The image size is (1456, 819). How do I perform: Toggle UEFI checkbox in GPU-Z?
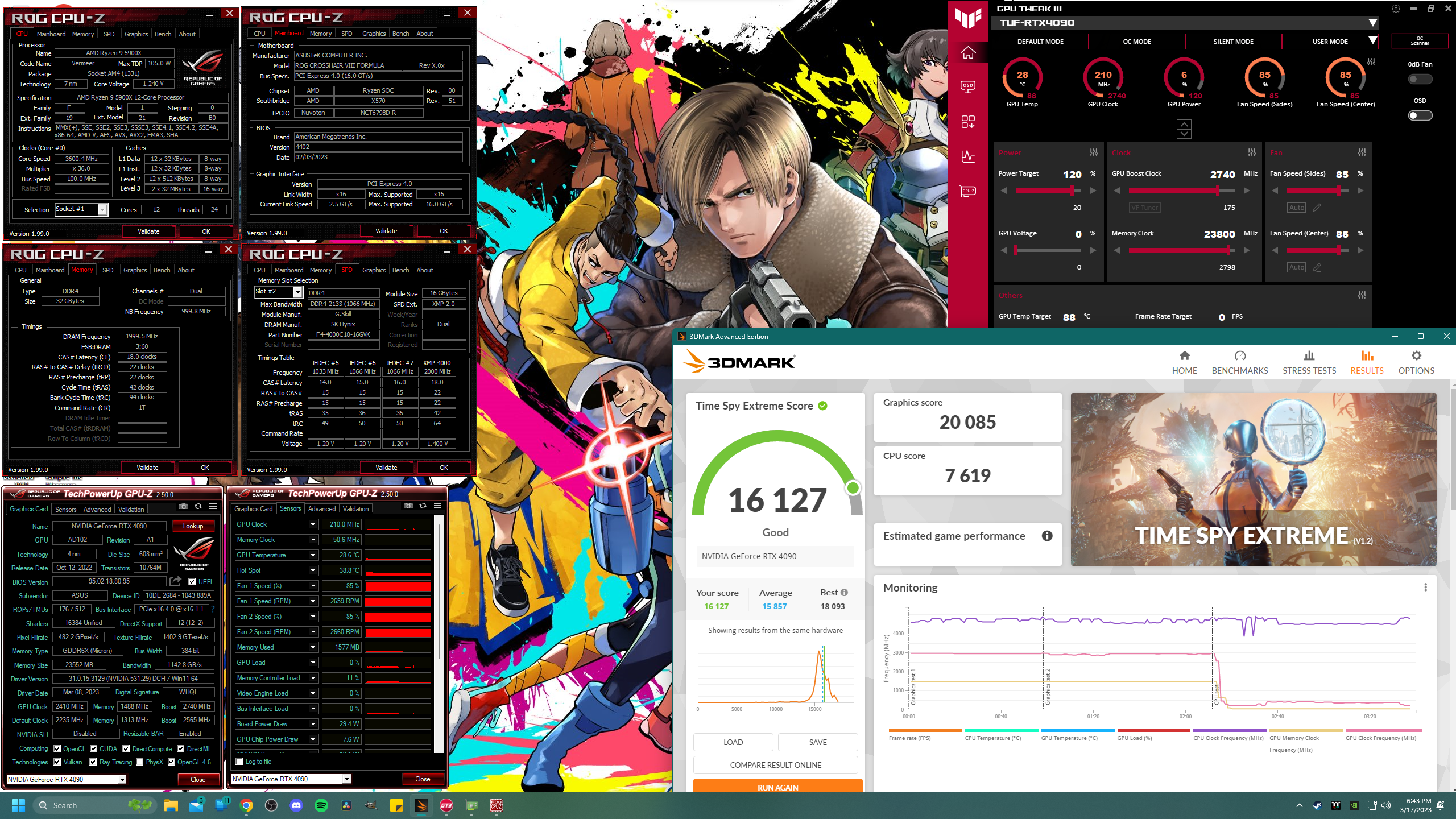click(192, 581)
